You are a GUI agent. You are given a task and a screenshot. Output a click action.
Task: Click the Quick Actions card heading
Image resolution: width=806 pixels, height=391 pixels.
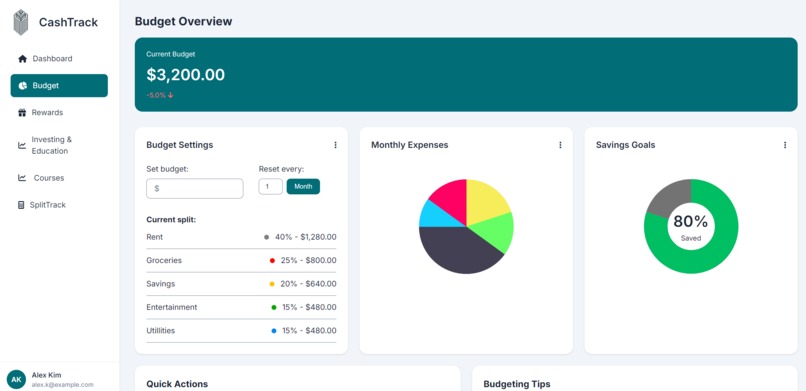click(x=177, y=384)
